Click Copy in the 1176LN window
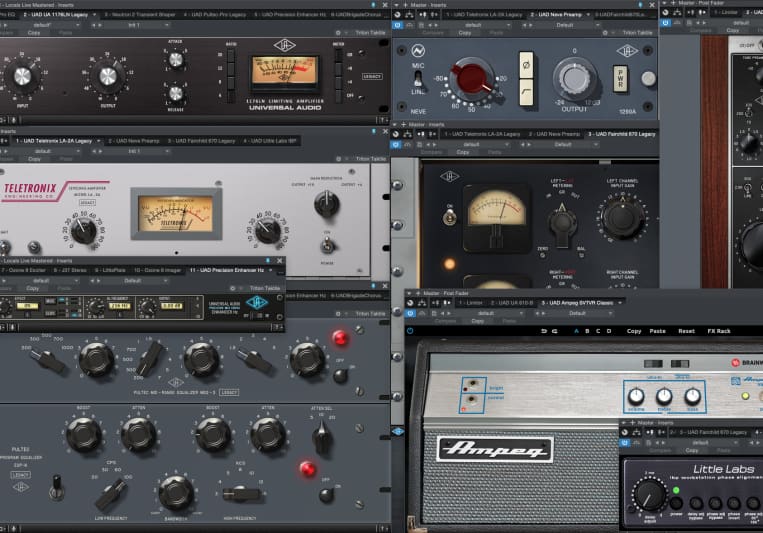Screen dimensions: 763x533 click(x=34, y=33)
